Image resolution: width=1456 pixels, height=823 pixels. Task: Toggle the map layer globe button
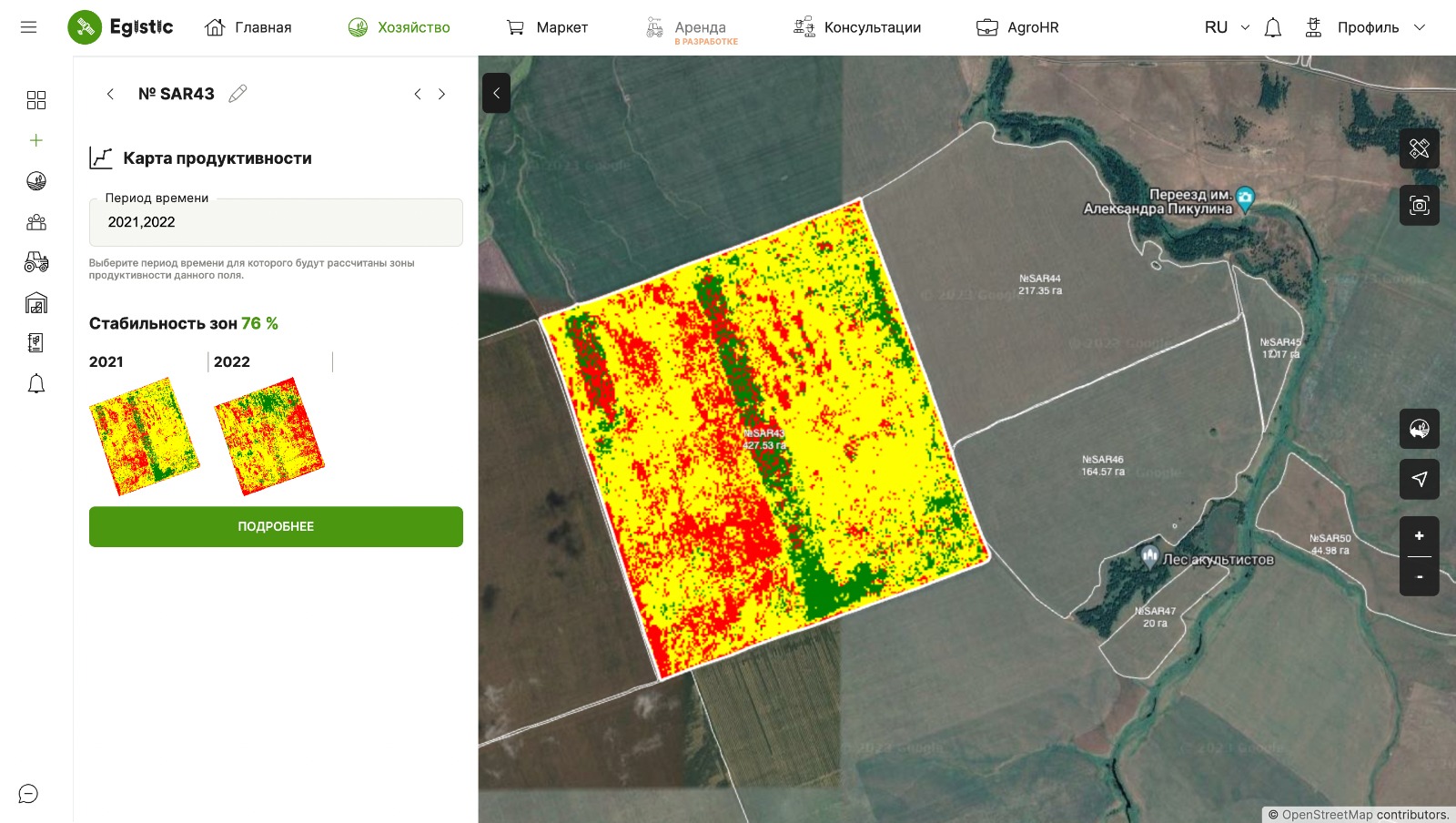[x=1419, y=429]
